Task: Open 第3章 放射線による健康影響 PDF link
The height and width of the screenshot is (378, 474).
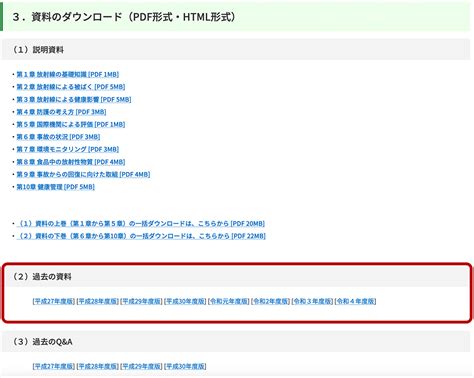Action: coord(74,99)
